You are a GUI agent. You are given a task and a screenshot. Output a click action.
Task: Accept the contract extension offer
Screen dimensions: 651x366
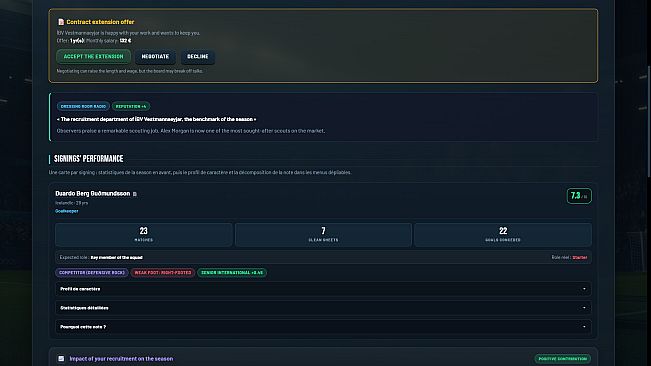click(93, 56)
